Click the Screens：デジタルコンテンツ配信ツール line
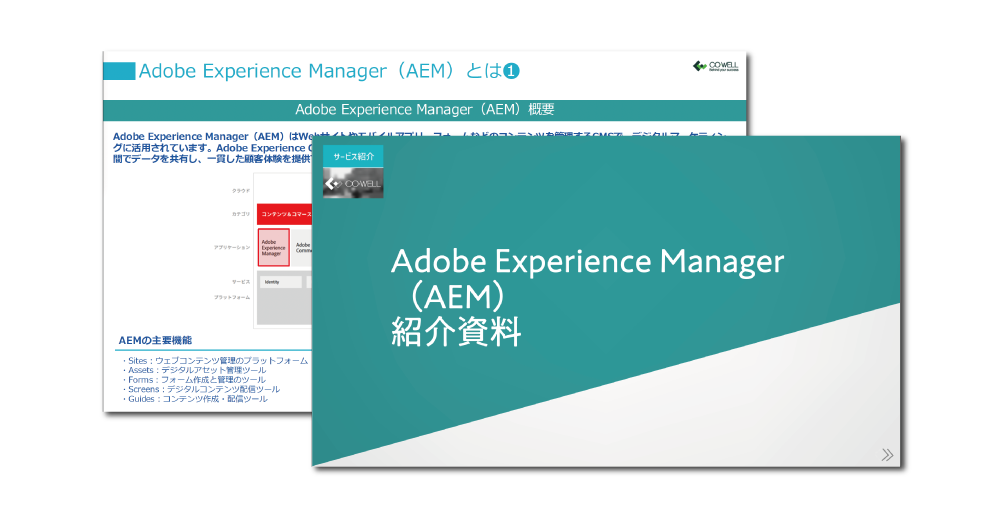This screenshot has width=1000, height=528. [x=201, y=389]
